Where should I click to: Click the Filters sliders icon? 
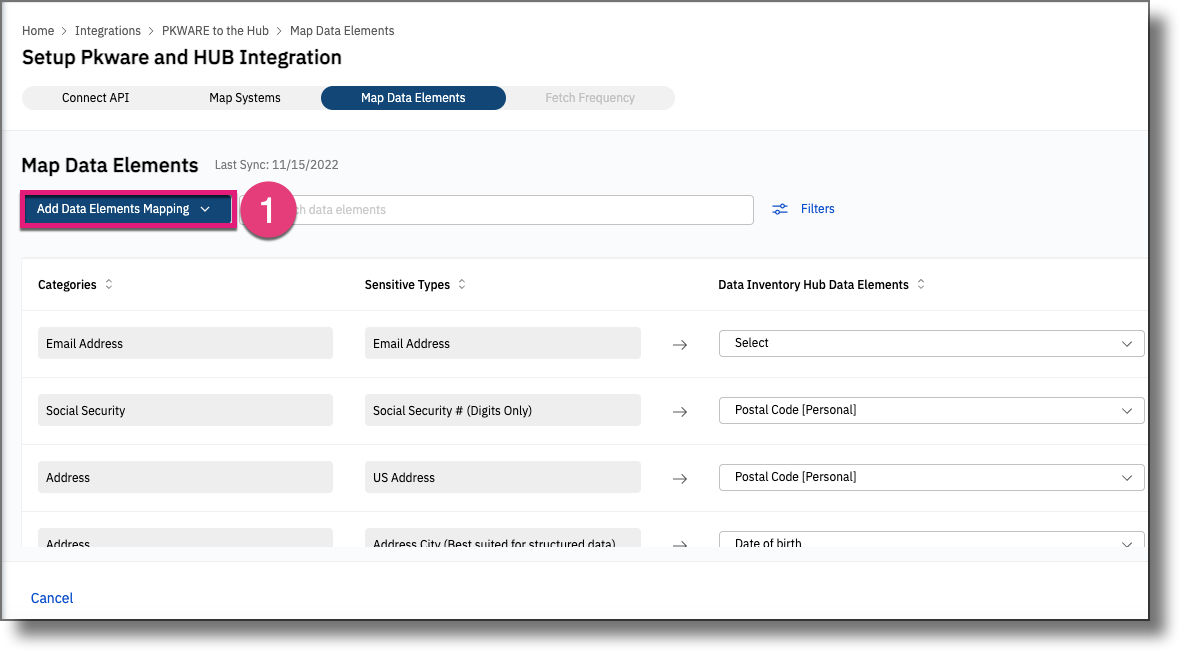click(780, 209)
